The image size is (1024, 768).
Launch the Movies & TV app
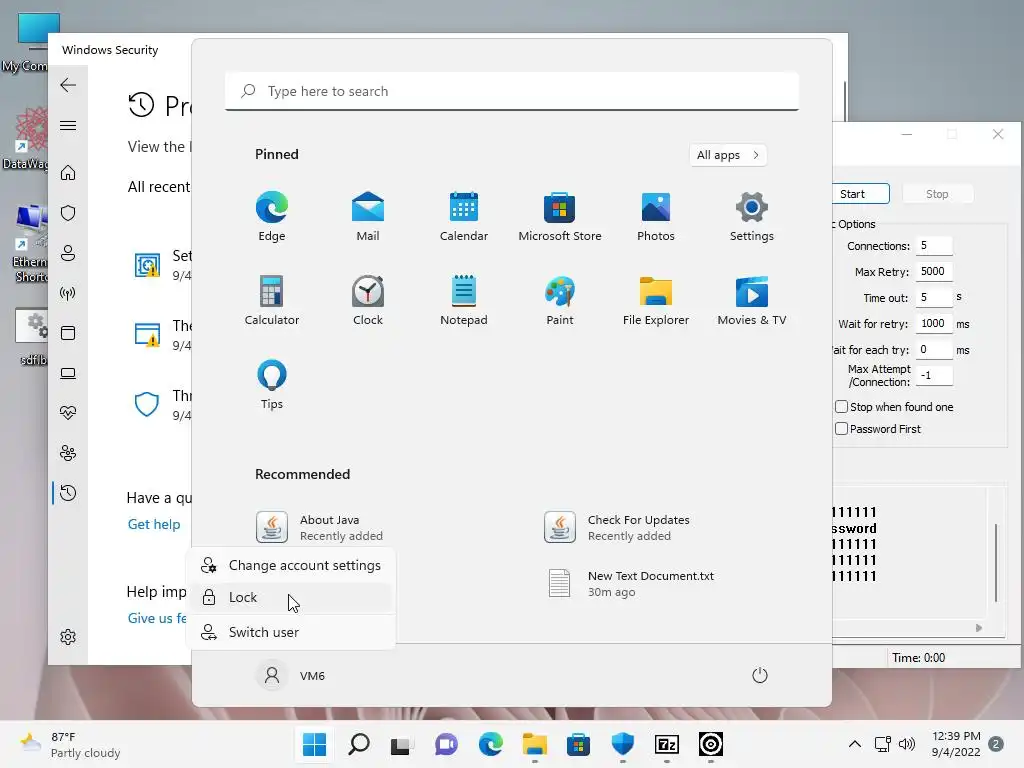tap(752, 300)
